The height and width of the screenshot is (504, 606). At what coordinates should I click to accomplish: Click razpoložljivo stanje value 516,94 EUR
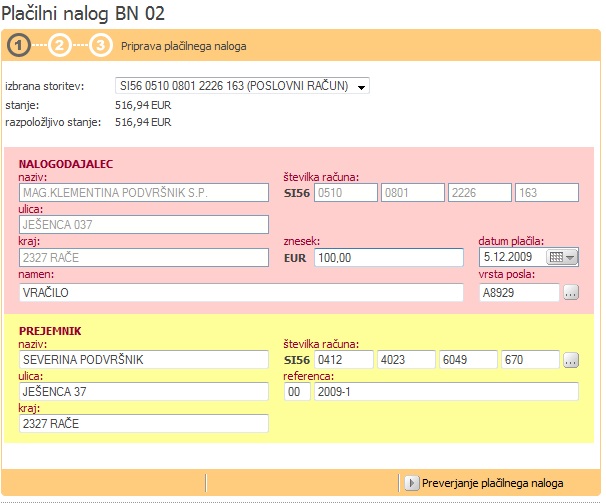[x=143, y=122]
